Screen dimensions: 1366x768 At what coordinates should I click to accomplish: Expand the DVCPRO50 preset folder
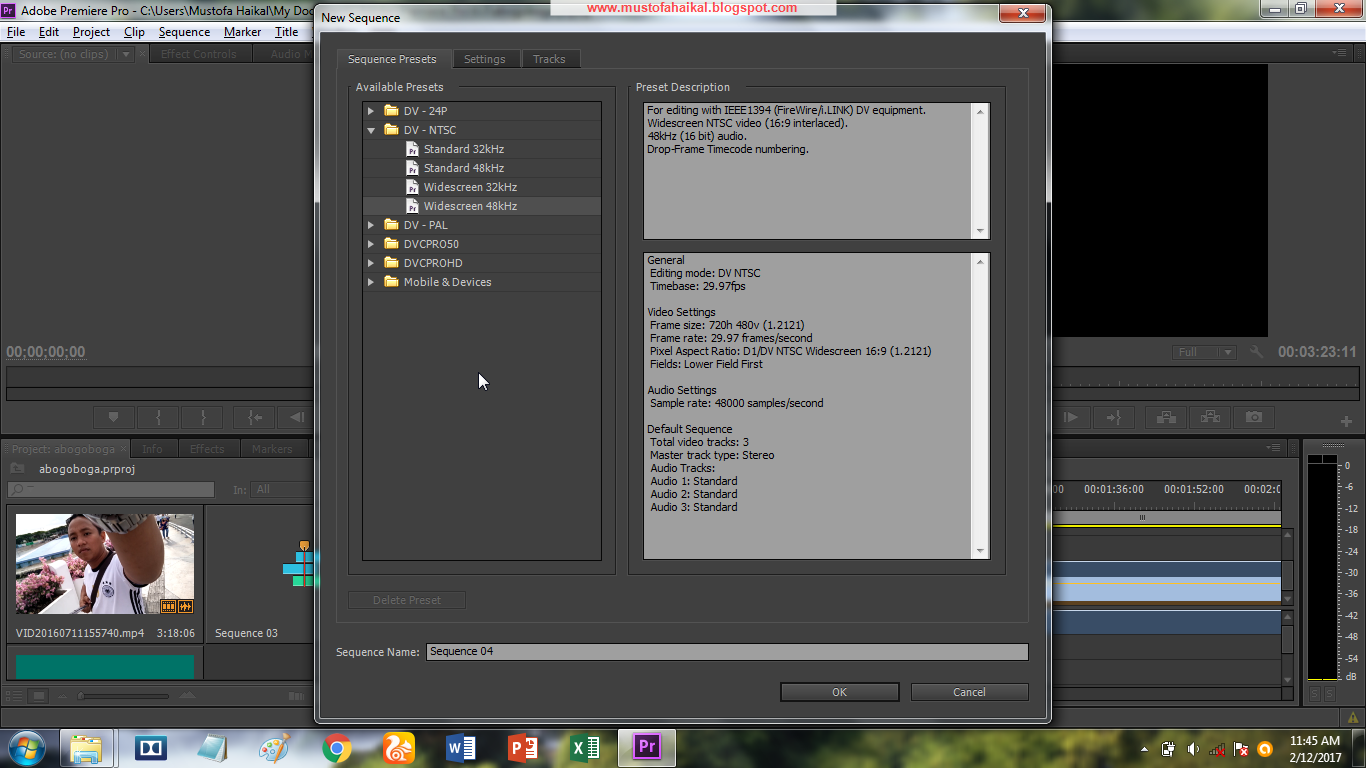(x=371, y=244)
